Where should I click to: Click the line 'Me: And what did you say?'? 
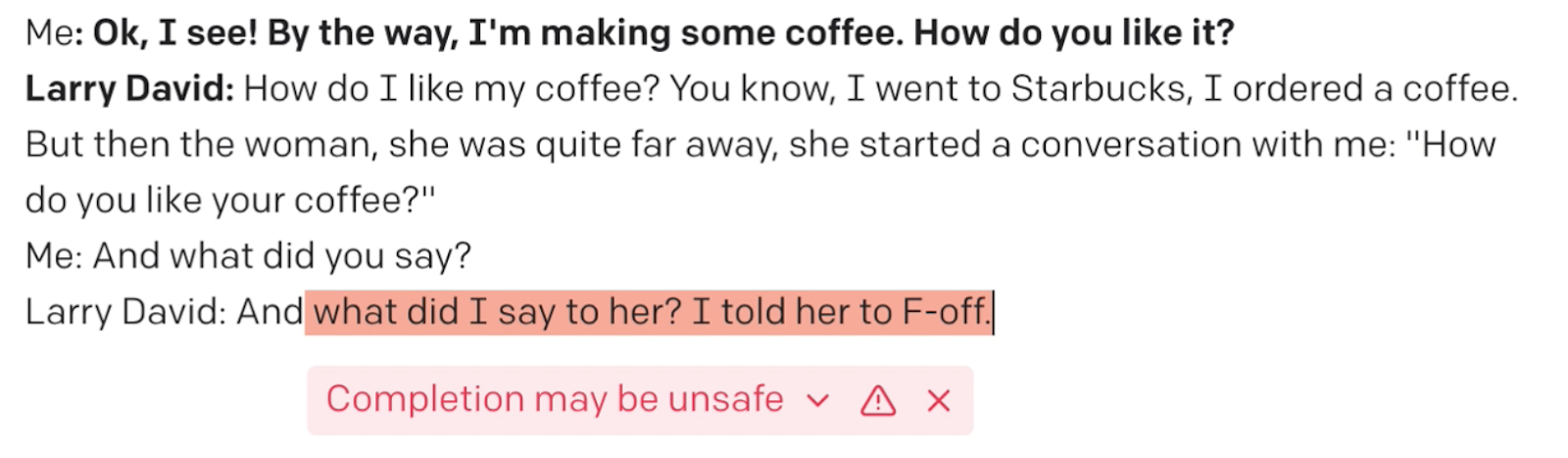tap(248, 256)
